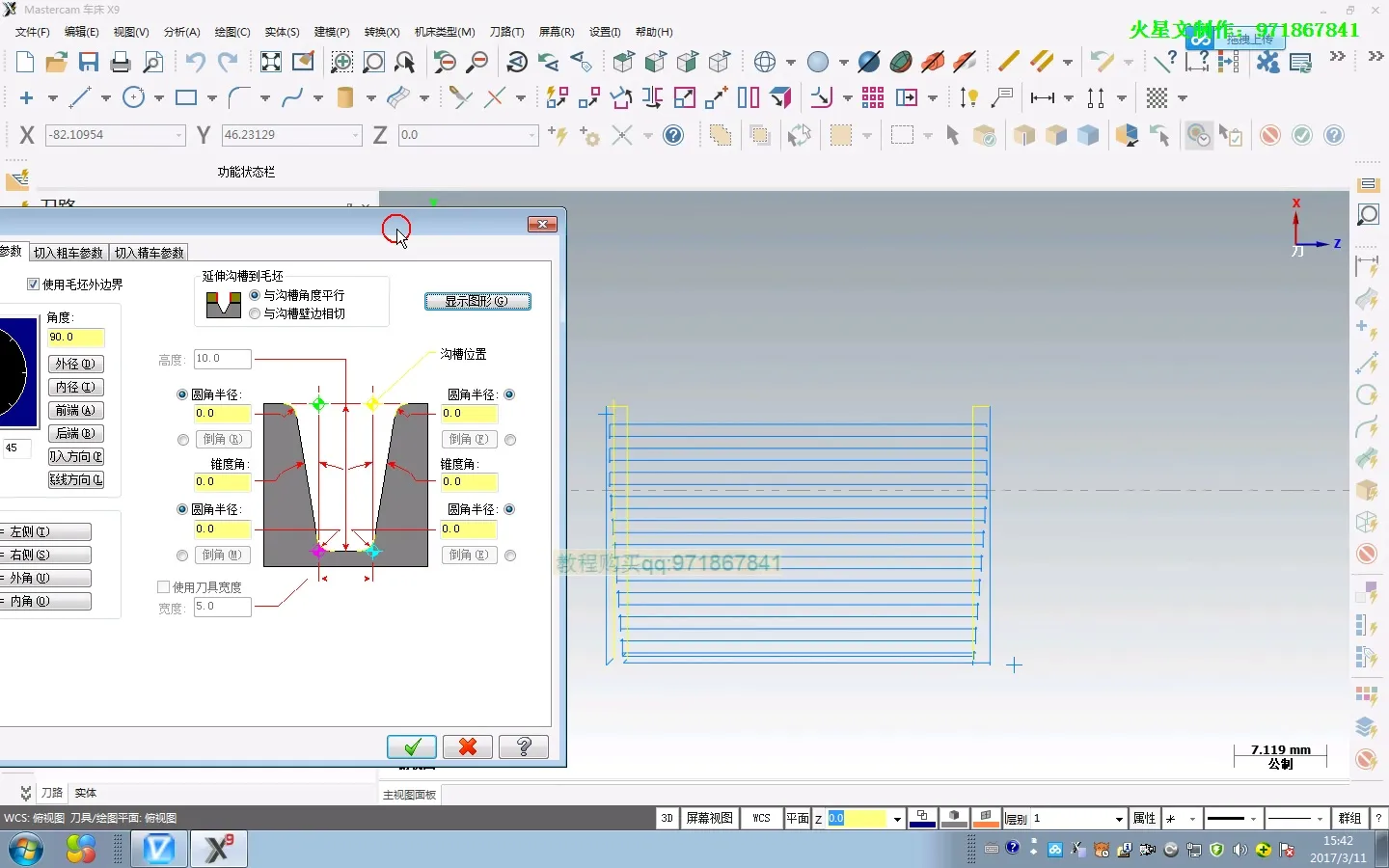Enable the 使用刀具宽度 checkbox

[164, 587]
